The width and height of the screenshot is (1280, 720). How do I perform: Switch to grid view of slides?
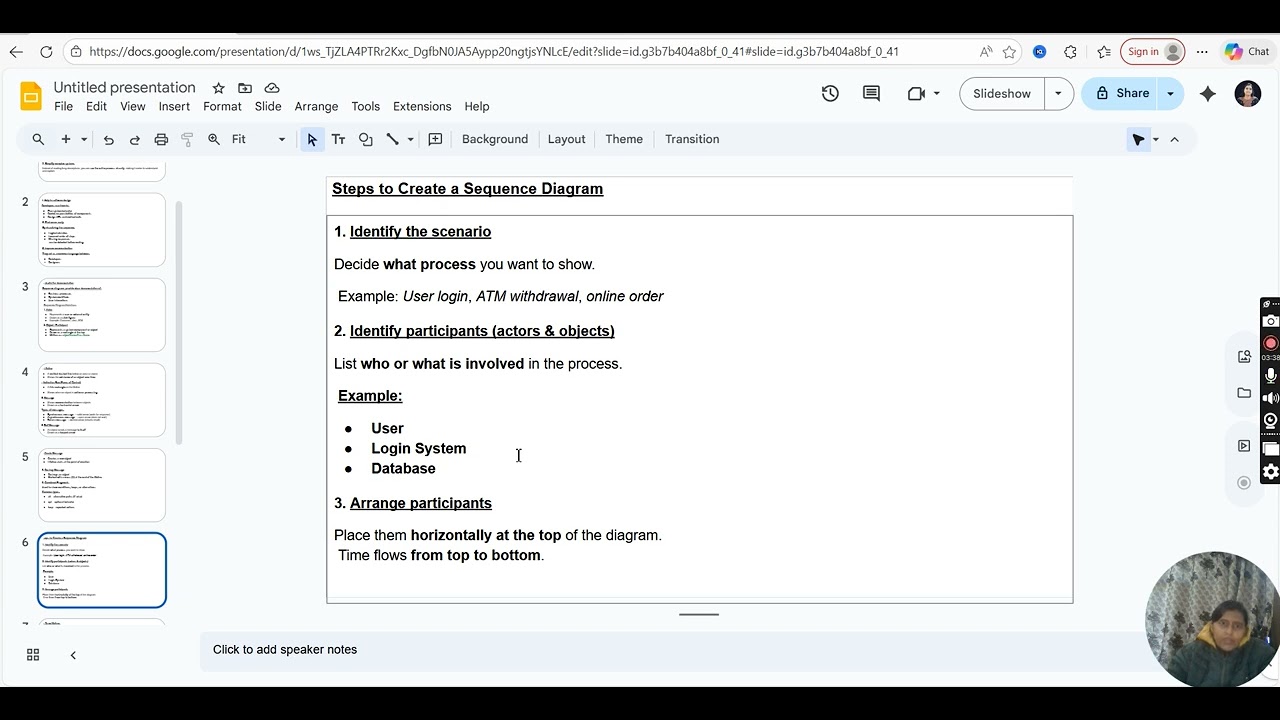tap(33, 655)
